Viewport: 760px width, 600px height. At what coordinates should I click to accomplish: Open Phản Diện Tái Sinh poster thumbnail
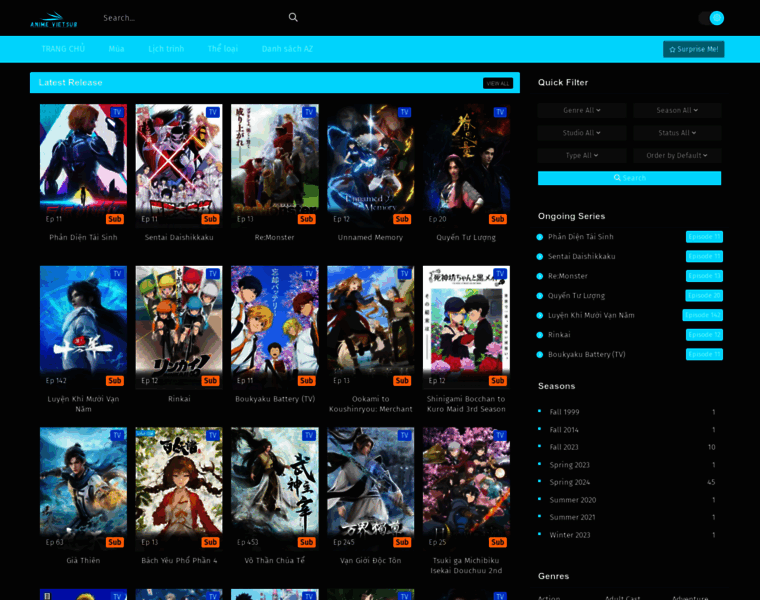click(83, 165)
